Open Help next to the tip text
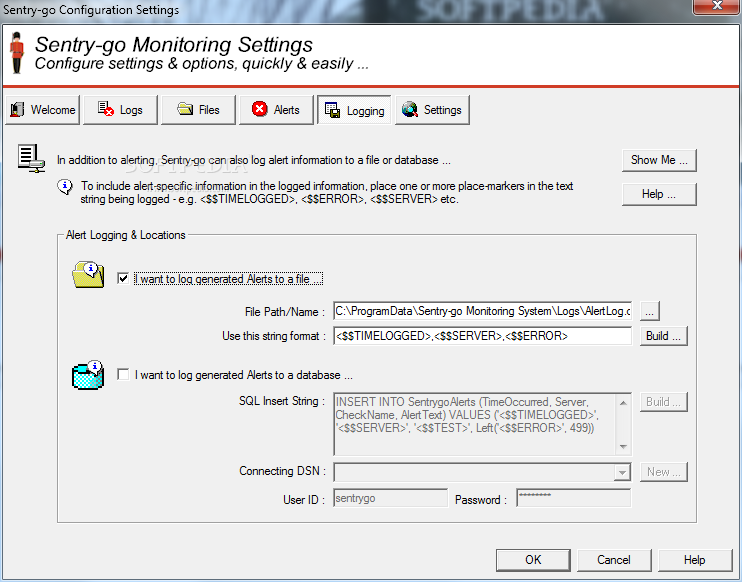 tap(659, 194)
